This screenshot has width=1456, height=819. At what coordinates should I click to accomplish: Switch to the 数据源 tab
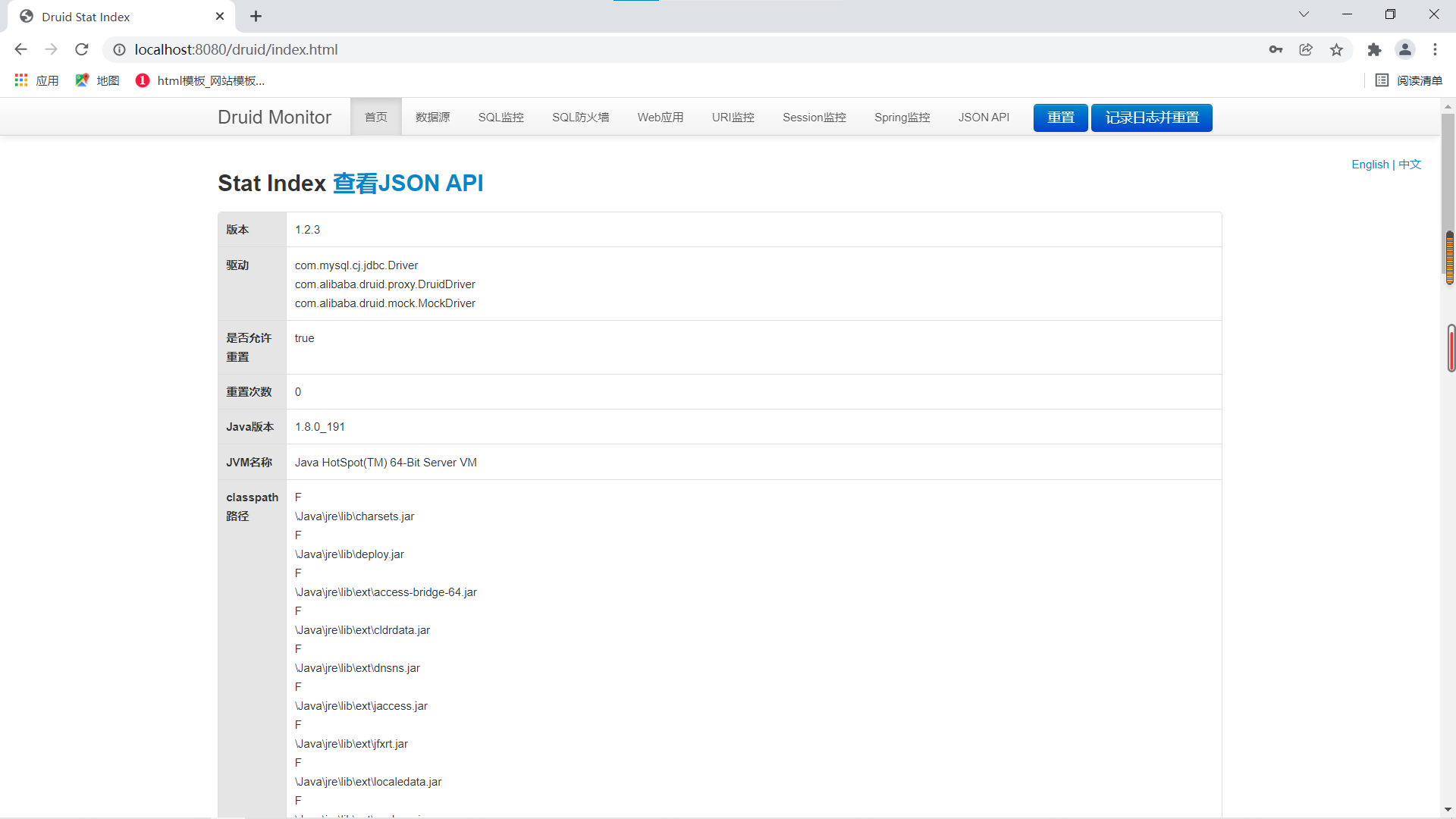tap(432, 118)
